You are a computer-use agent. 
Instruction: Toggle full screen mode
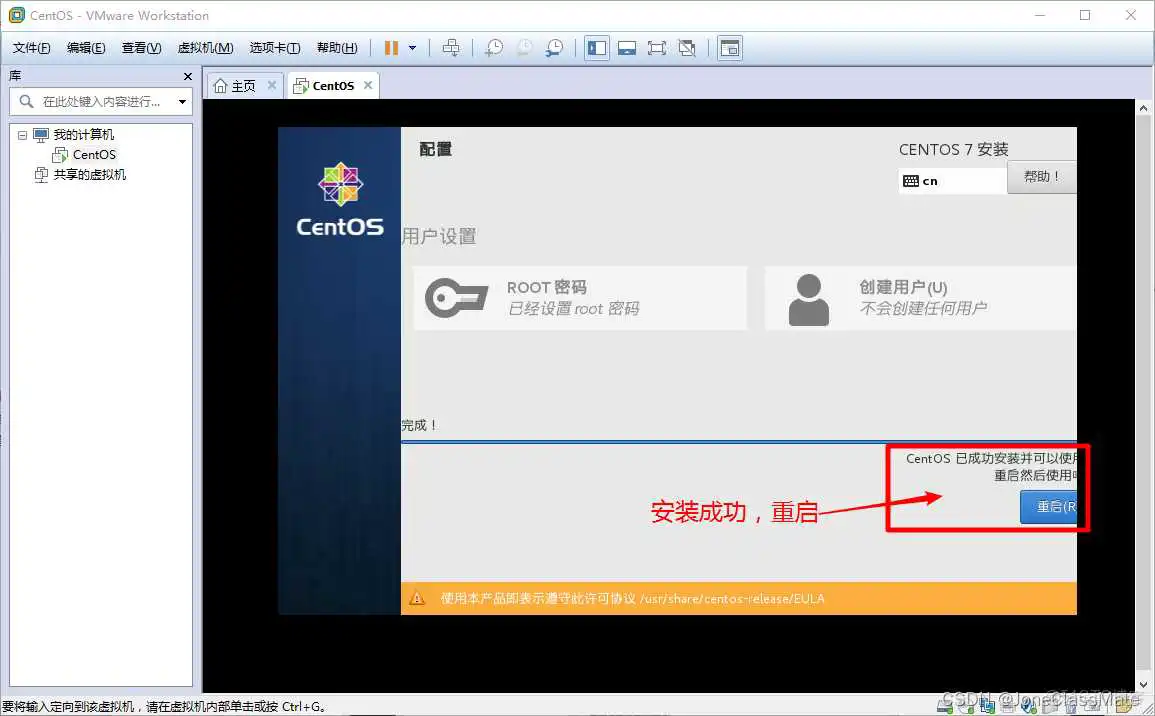[x=656, y=47]
